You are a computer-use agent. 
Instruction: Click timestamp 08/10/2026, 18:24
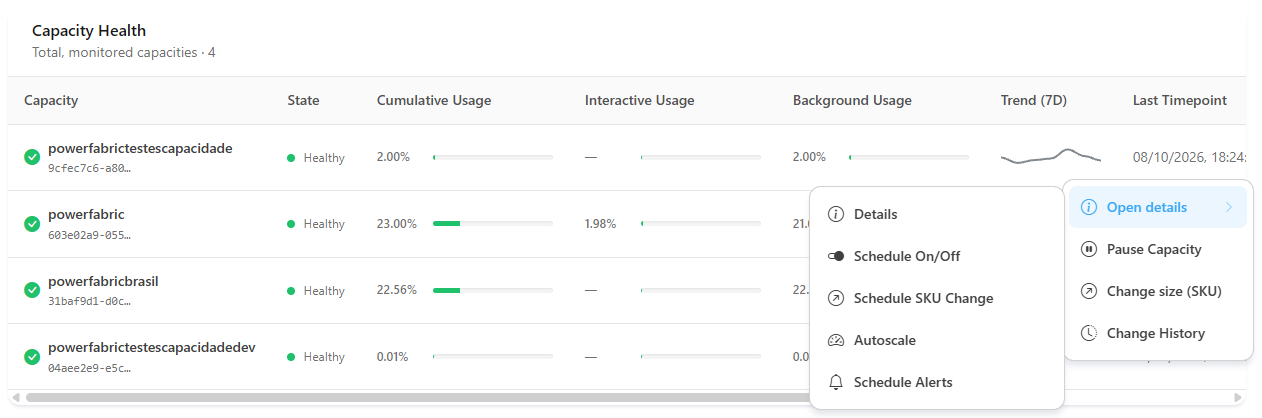[1190, 157]
